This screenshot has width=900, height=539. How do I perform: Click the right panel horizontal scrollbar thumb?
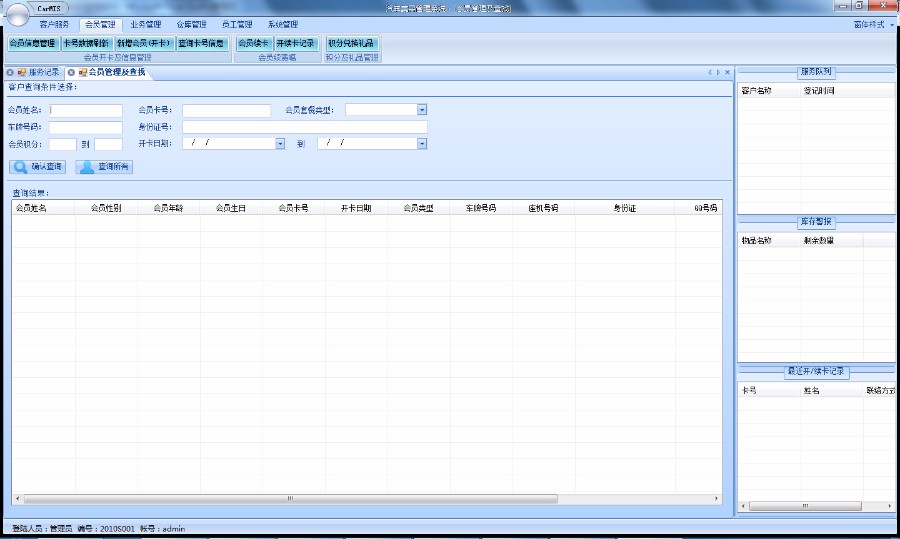pyautogui.click(x=805, y=506)
